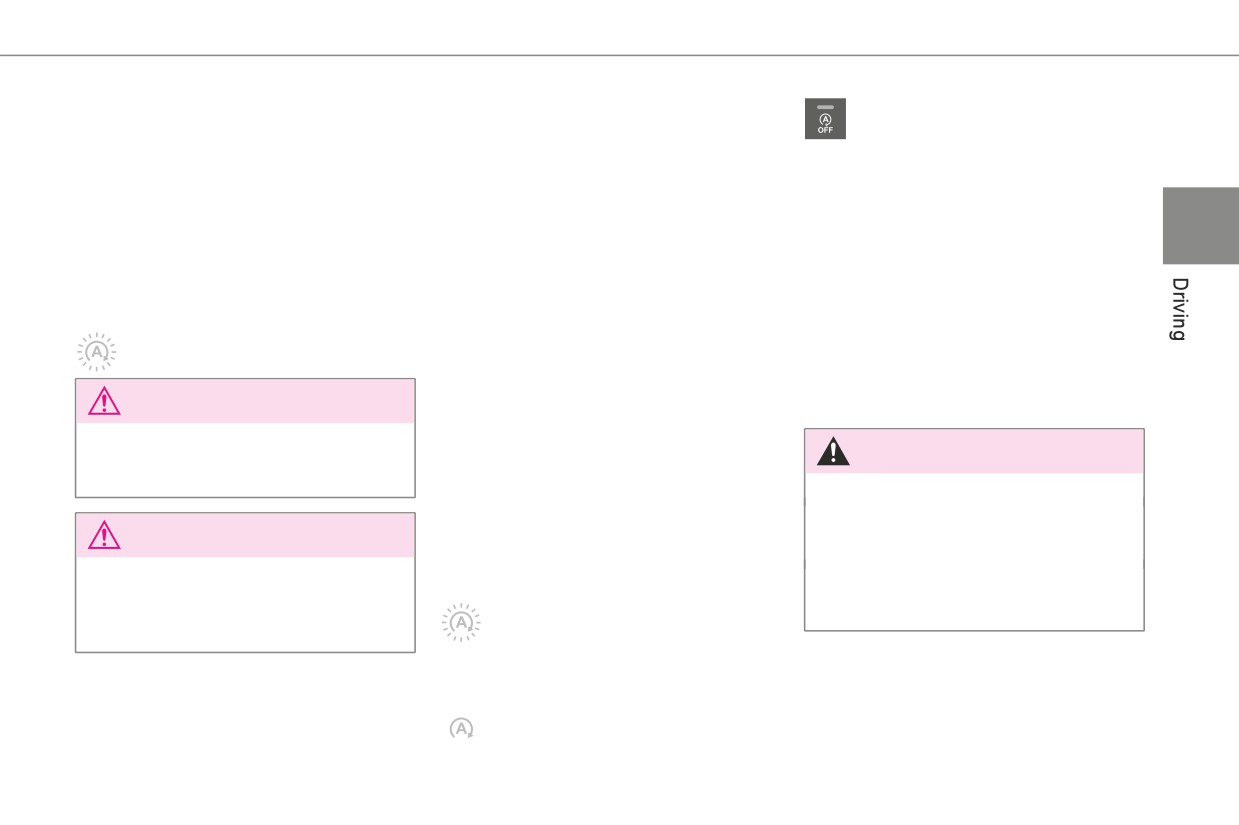This screenshot has width=1239, height=825.
Task: Select the pink warning triangle in the second caution box
Action: coord(104,536)
